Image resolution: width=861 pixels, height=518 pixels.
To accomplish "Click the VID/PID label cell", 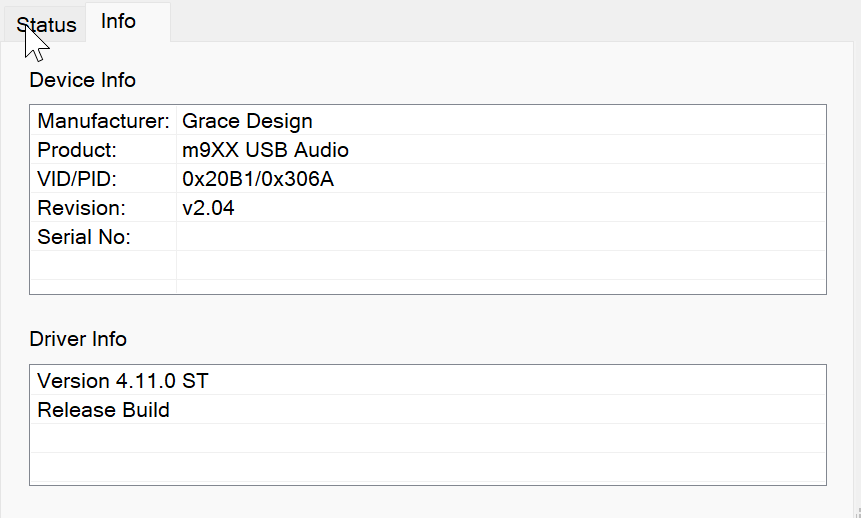I will pyautogui.click(x=79, y=179).
